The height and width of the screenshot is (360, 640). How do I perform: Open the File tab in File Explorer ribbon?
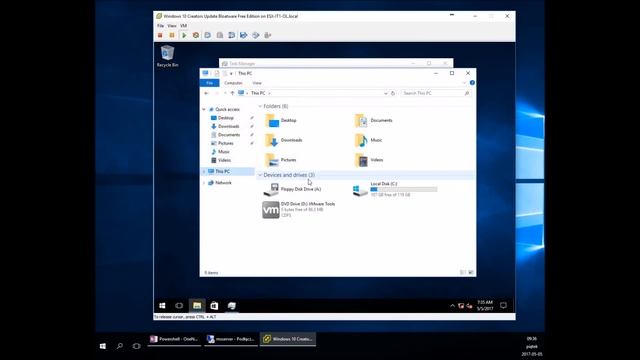pos(209,83)
